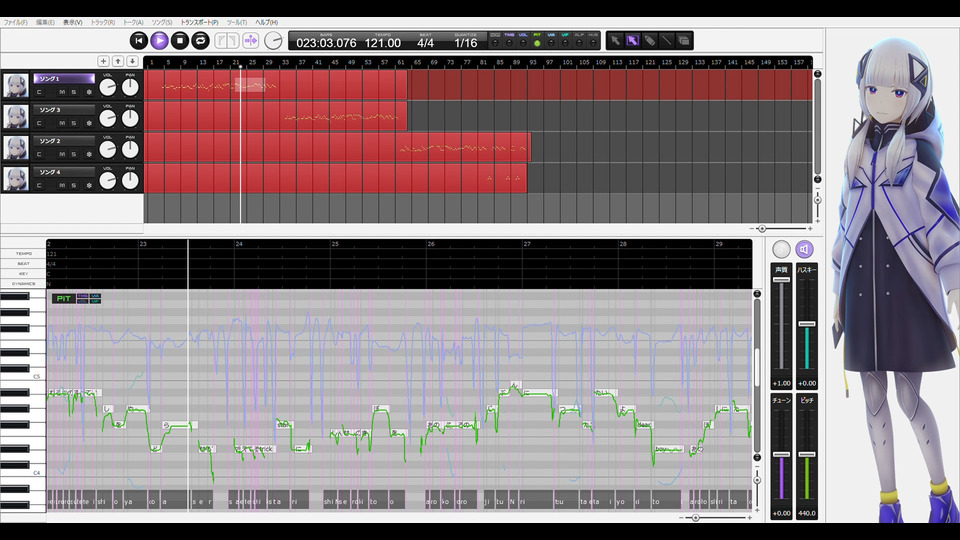Open the ヘルプ(H) menu
Viewport: 960px width, 540px height.
(x=266, y=22)
